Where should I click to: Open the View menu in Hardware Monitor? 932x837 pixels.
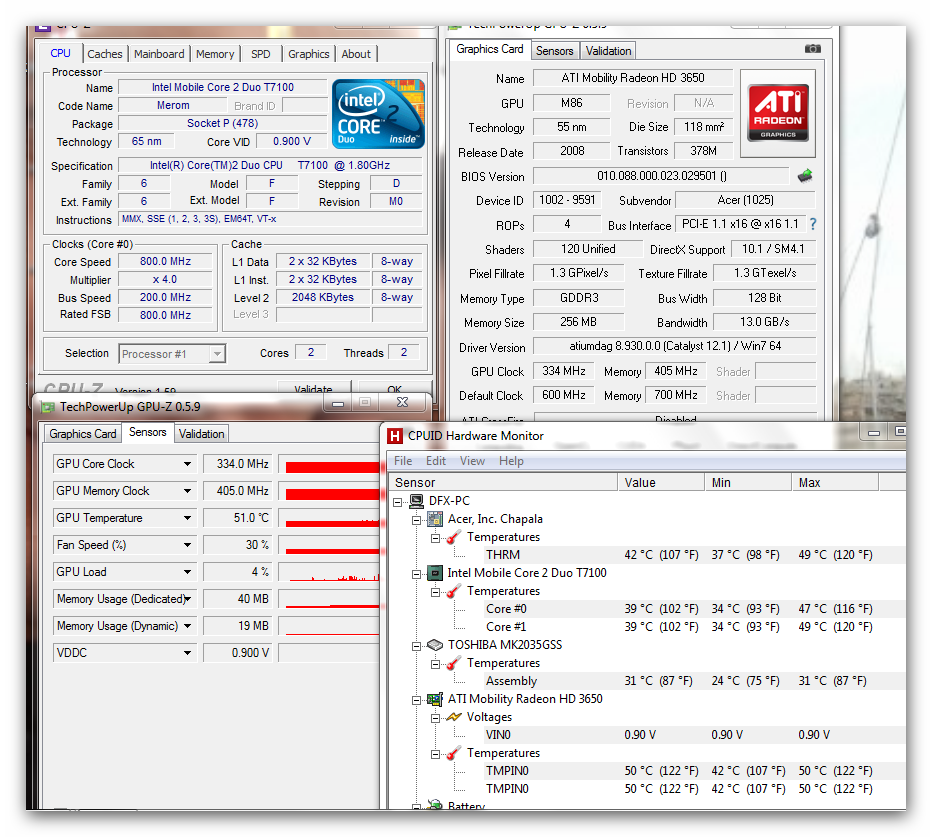(472, 461)
